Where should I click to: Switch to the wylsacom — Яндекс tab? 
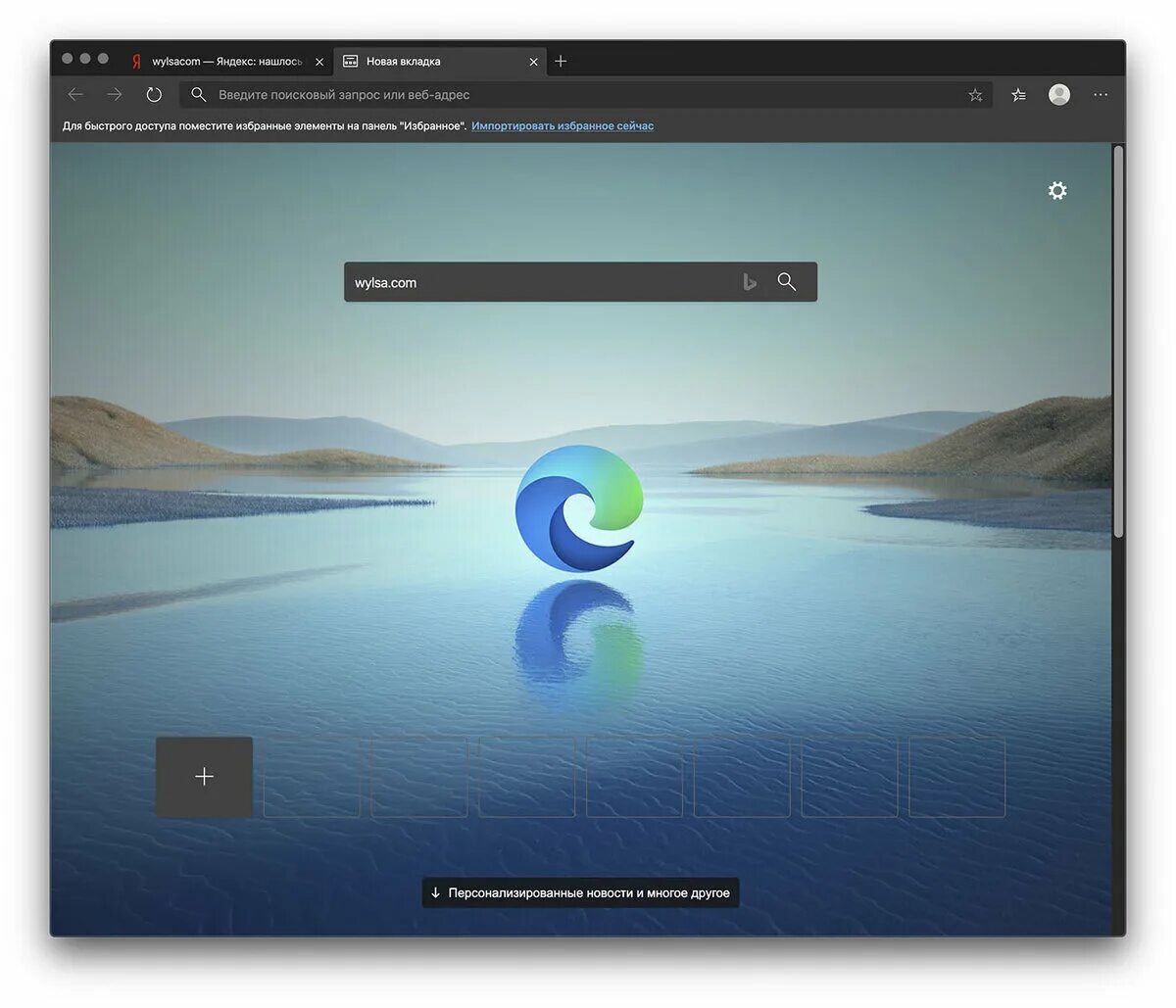227,61
